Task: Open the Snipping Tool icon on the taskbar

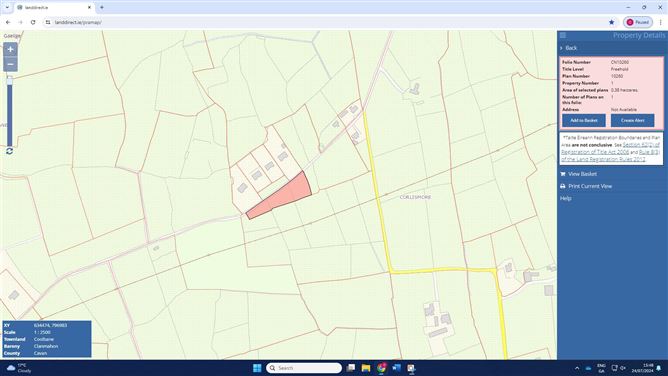Action: 411,368
